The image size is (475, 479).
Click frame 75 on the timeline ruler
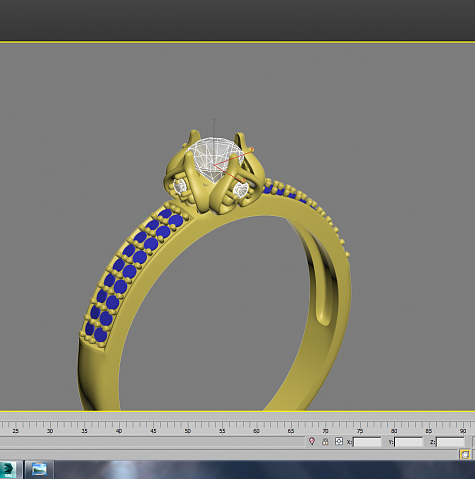click(360, 431)
